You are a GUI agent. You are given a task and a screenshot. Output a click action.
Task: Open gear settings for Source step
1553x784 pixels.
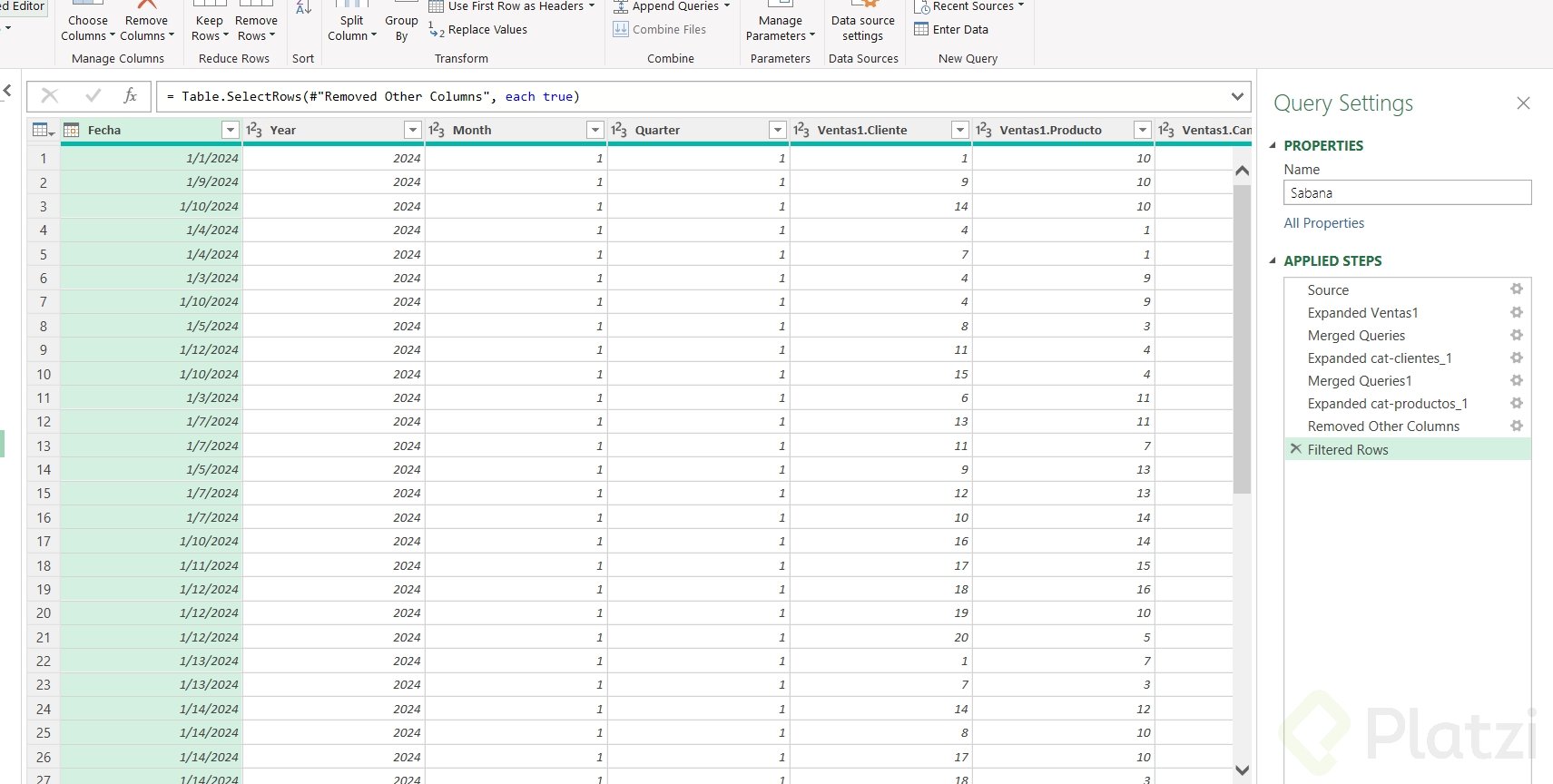[x=1516, y=289]
